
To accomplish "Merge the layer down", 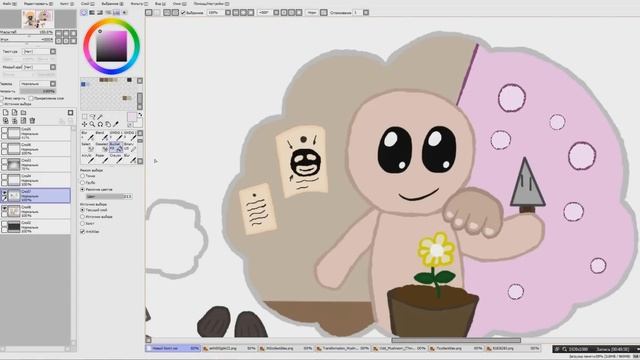I will pyautogui.click(x=15, y=120).
